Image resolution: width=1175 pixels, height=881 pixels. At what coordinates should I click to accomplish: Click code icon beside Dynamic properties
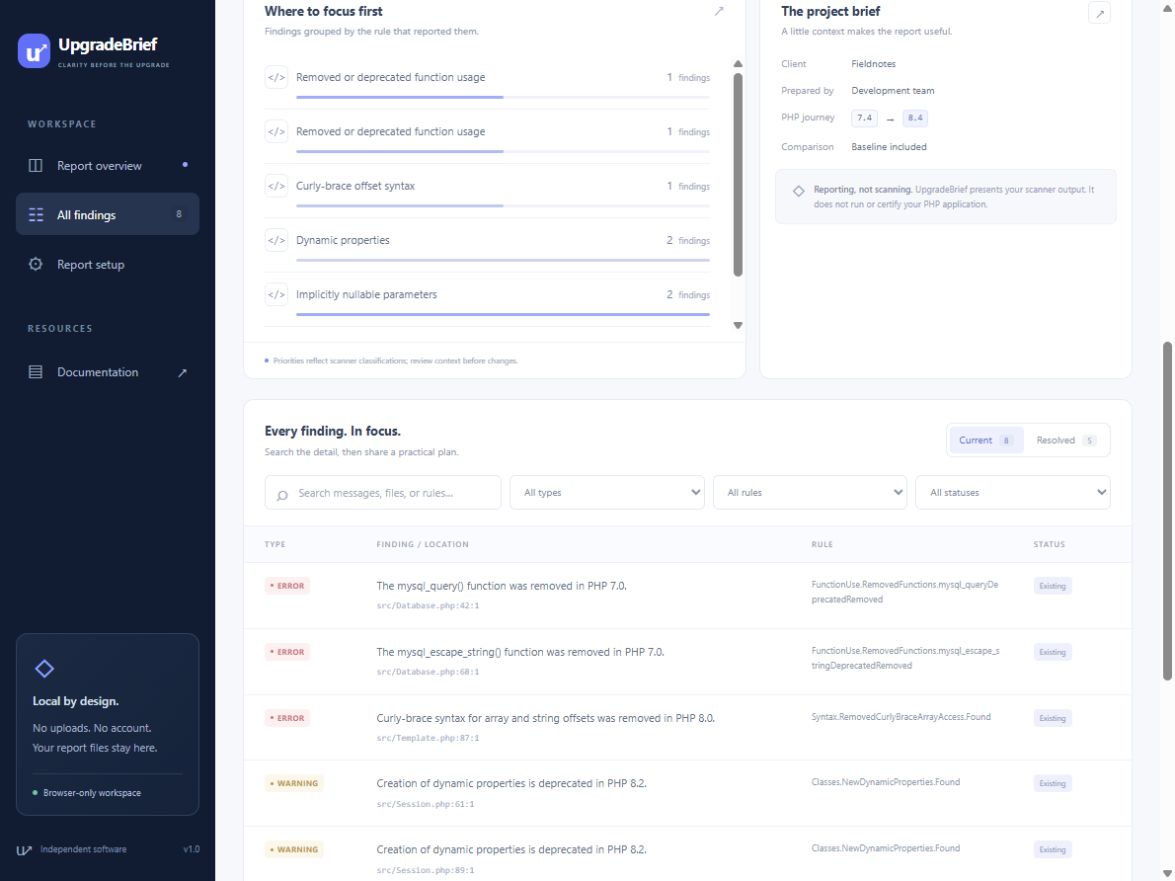coord(277,240)
